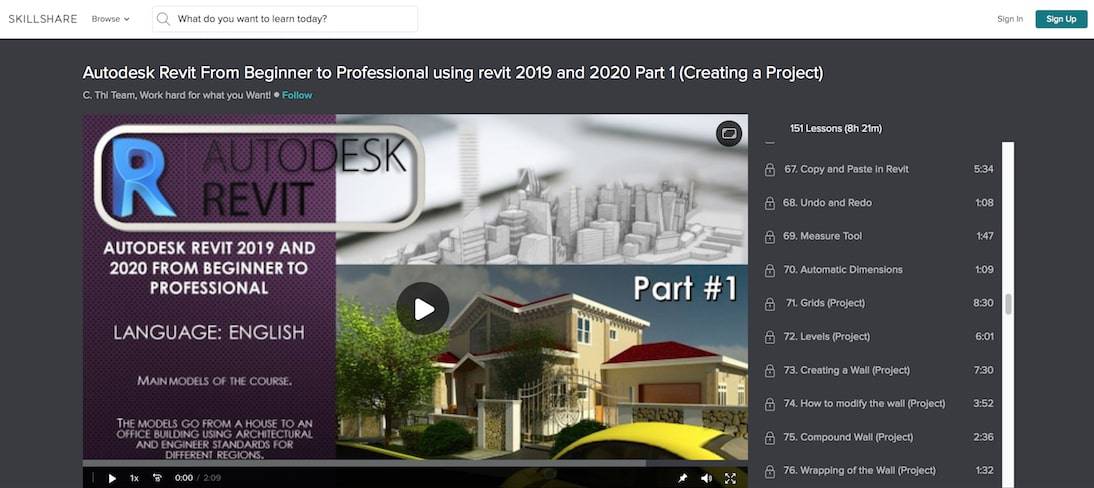Click the pin icon in the video controls
The image size is (1094, 488).
coord(682,478)
